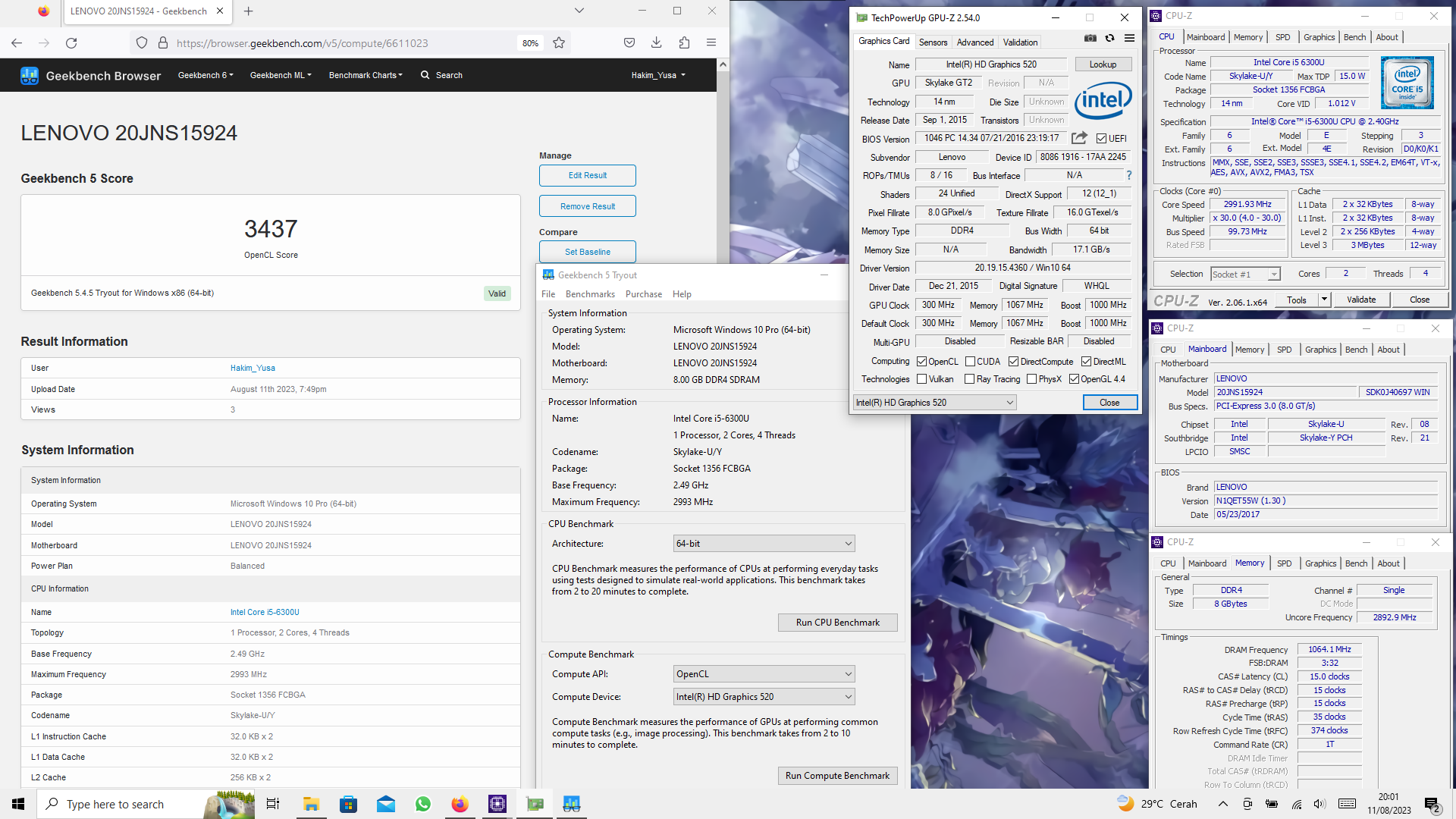Open Compute API dropdown

(764, 674)
